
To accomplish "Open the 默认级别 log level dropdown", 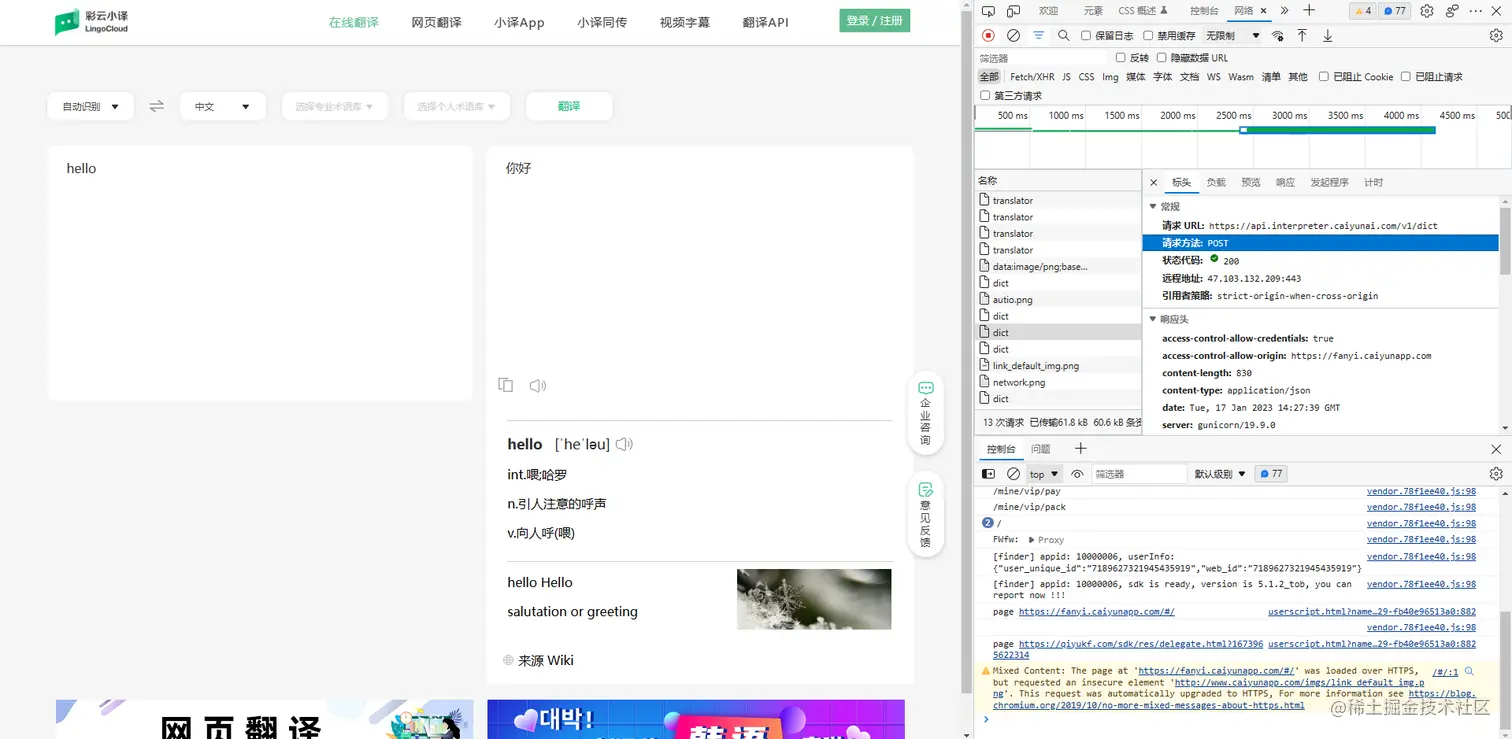I will pos(1220,474).
